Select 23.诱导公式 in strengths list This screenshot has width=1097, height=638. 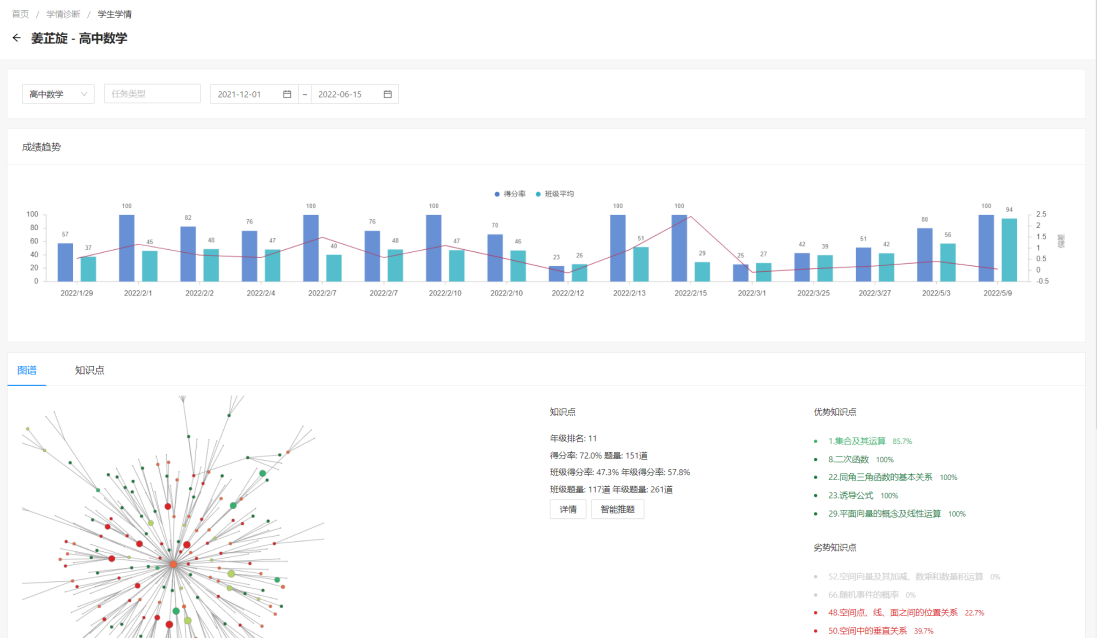(851, 495)
